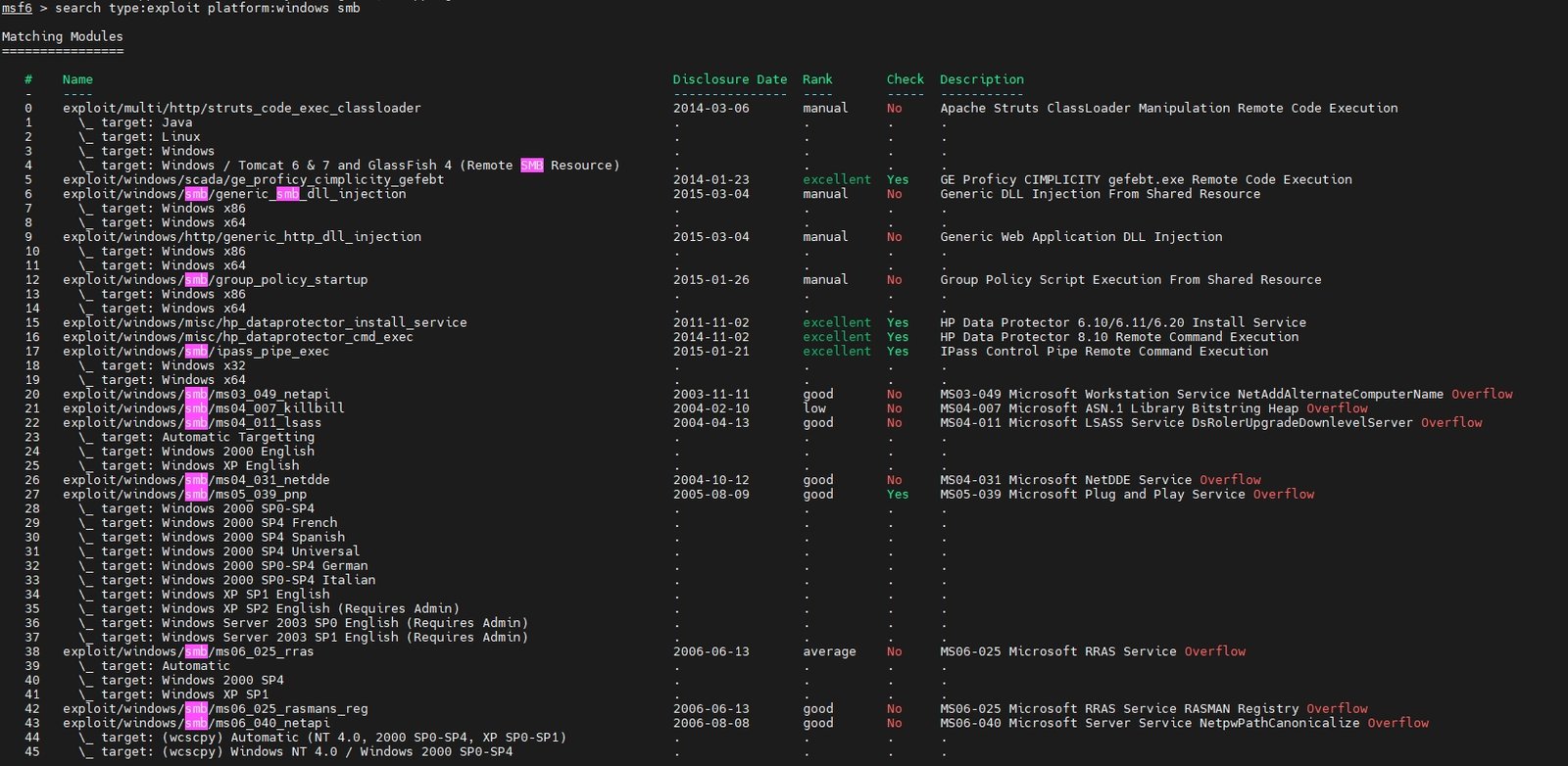Click 'target: Windows 2000 SP4 Spanish' row

click(212, 537)
